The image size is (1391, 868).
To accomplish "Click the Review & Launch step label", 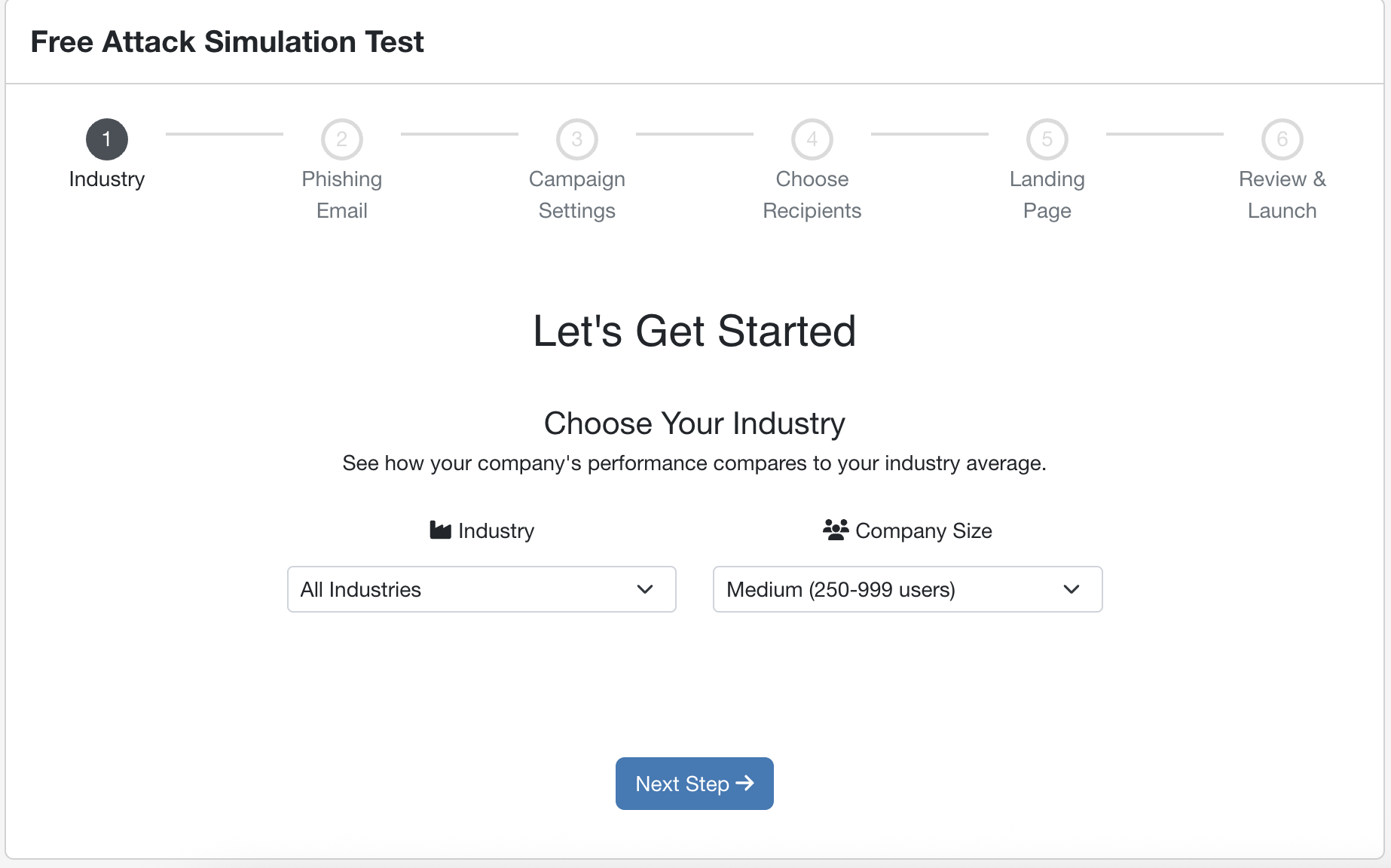I will 1282,194.
